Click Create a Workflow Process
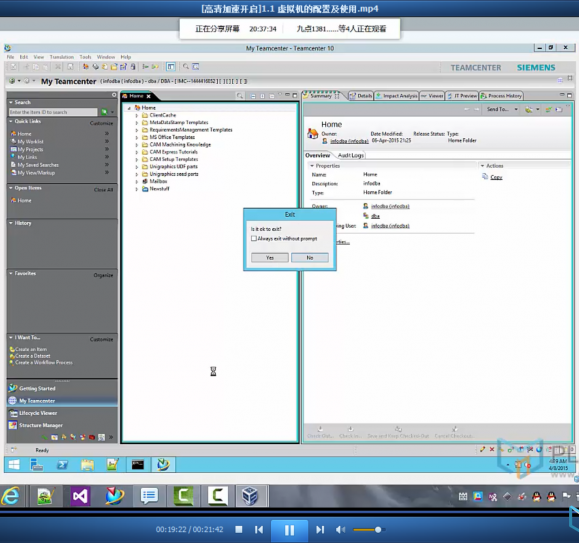 click(x=44, y=362)
